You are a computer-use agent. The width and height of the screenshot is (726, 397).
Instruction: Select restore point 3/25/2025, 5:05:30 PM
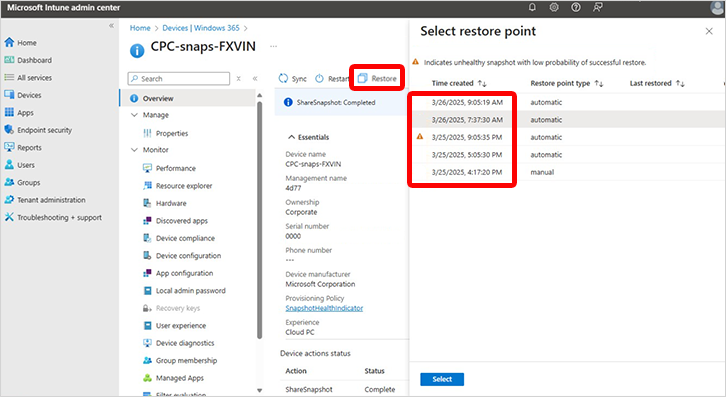tap(568, 155)
